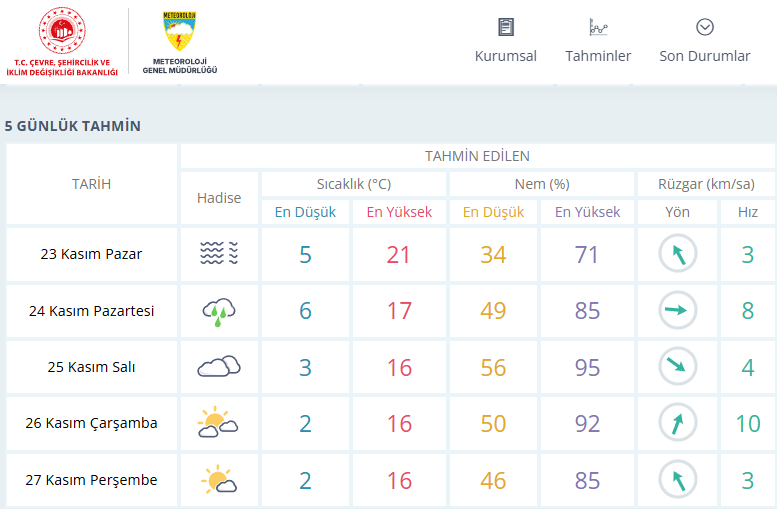The height and width of the screenshot is (509, 777).
Task: Click the cloudy icon for 25 Kasım Salı
Action: [218, 367]
